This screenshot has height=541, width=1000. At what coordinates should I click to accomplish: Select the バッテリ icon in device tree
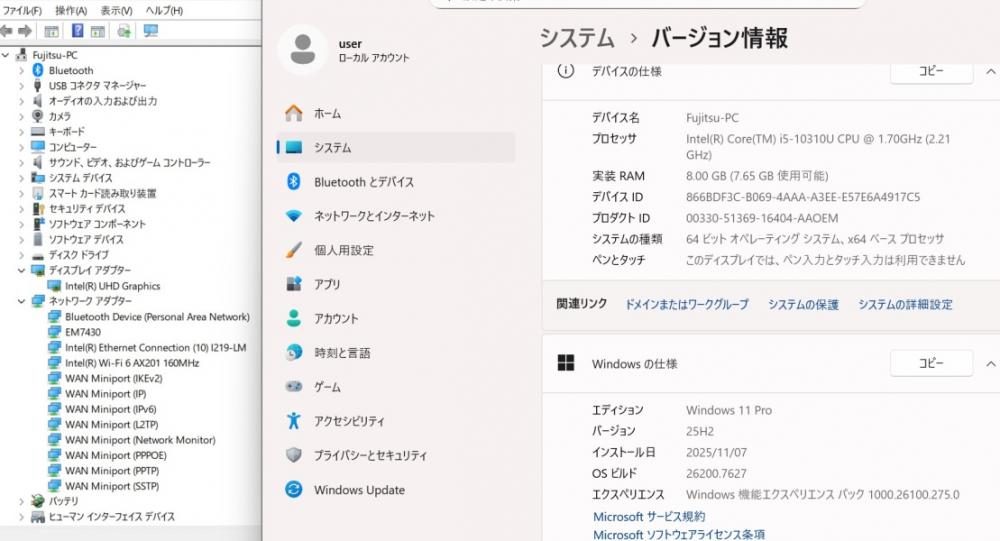(x=38, y=501)
